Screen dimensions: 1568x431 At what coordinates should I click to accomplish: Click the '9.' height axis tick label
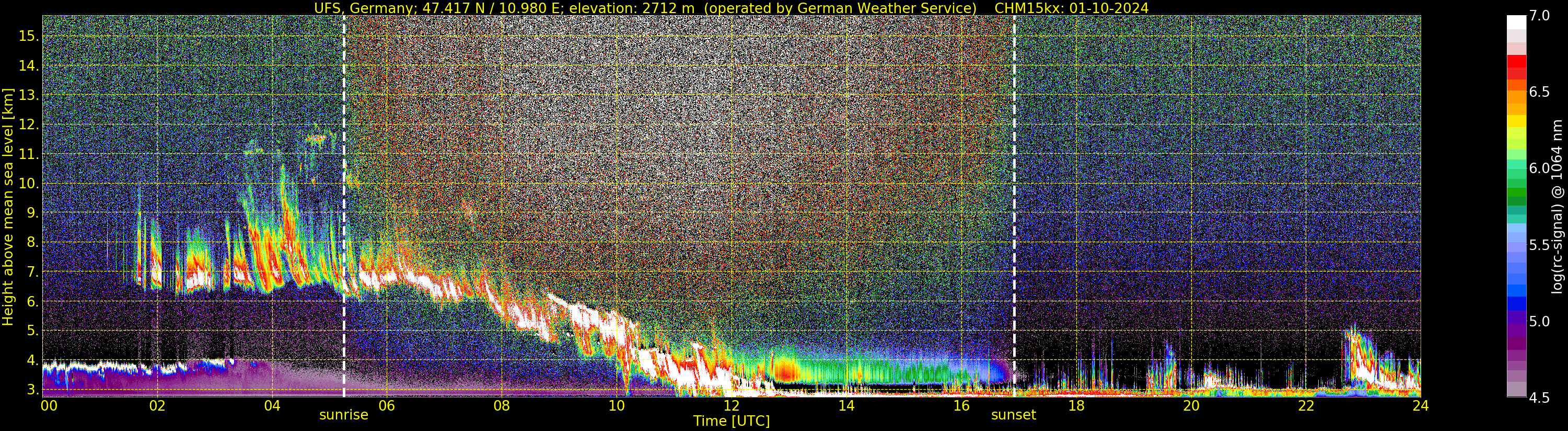coord(32,213)
